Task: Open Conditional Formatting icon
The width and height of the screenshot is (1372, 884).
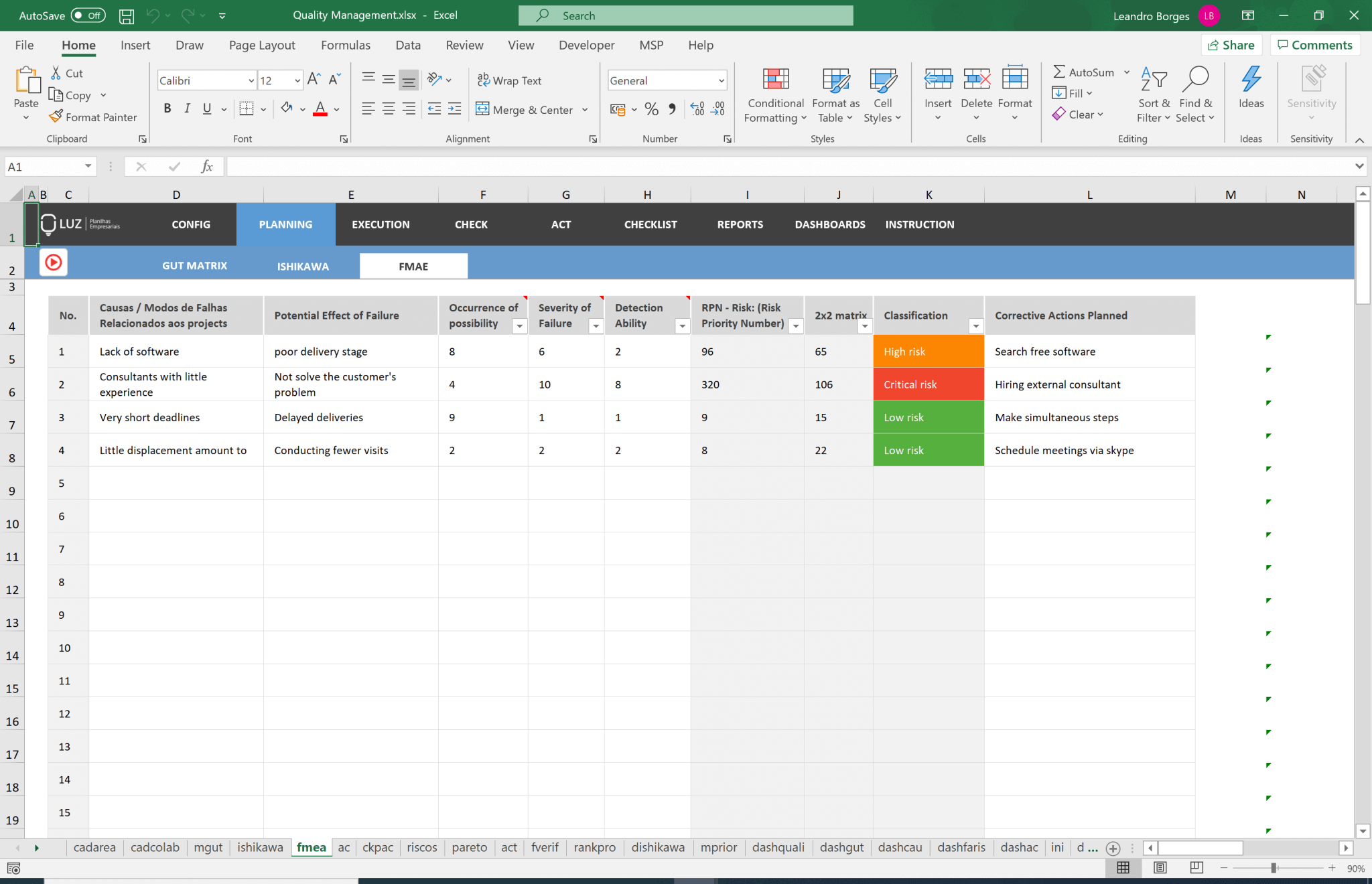Action: pos(776,80)
